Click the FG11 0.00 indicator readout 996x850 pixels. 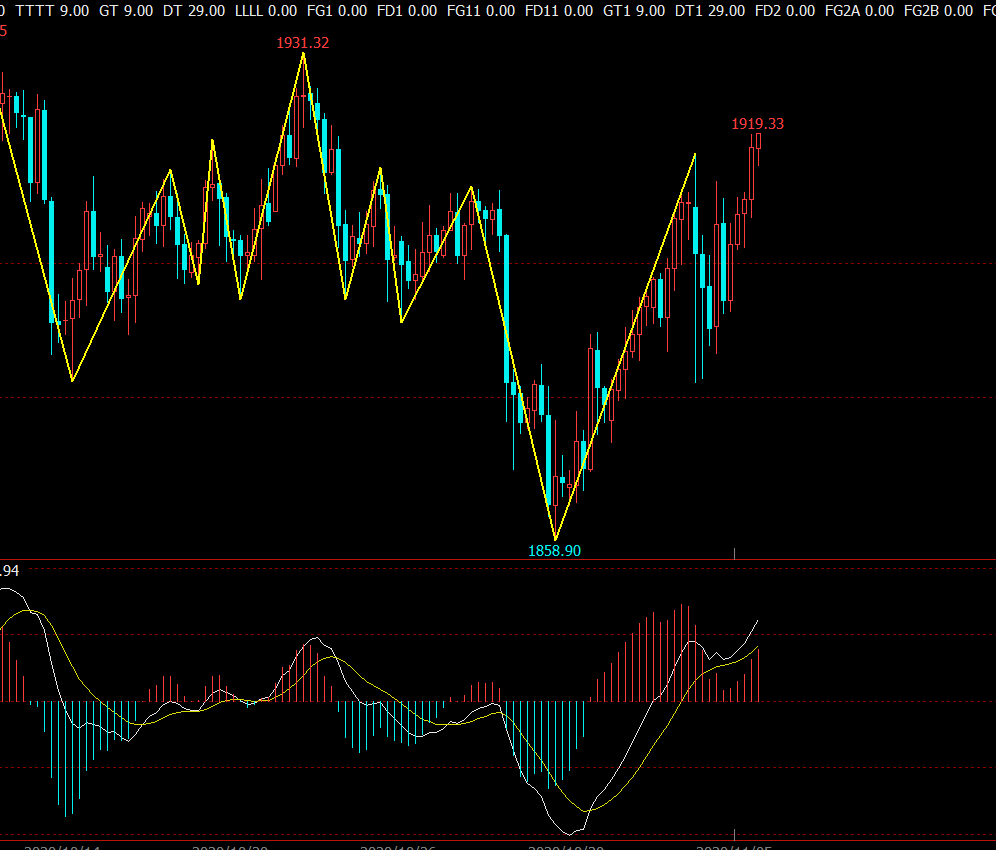point(481,10)
